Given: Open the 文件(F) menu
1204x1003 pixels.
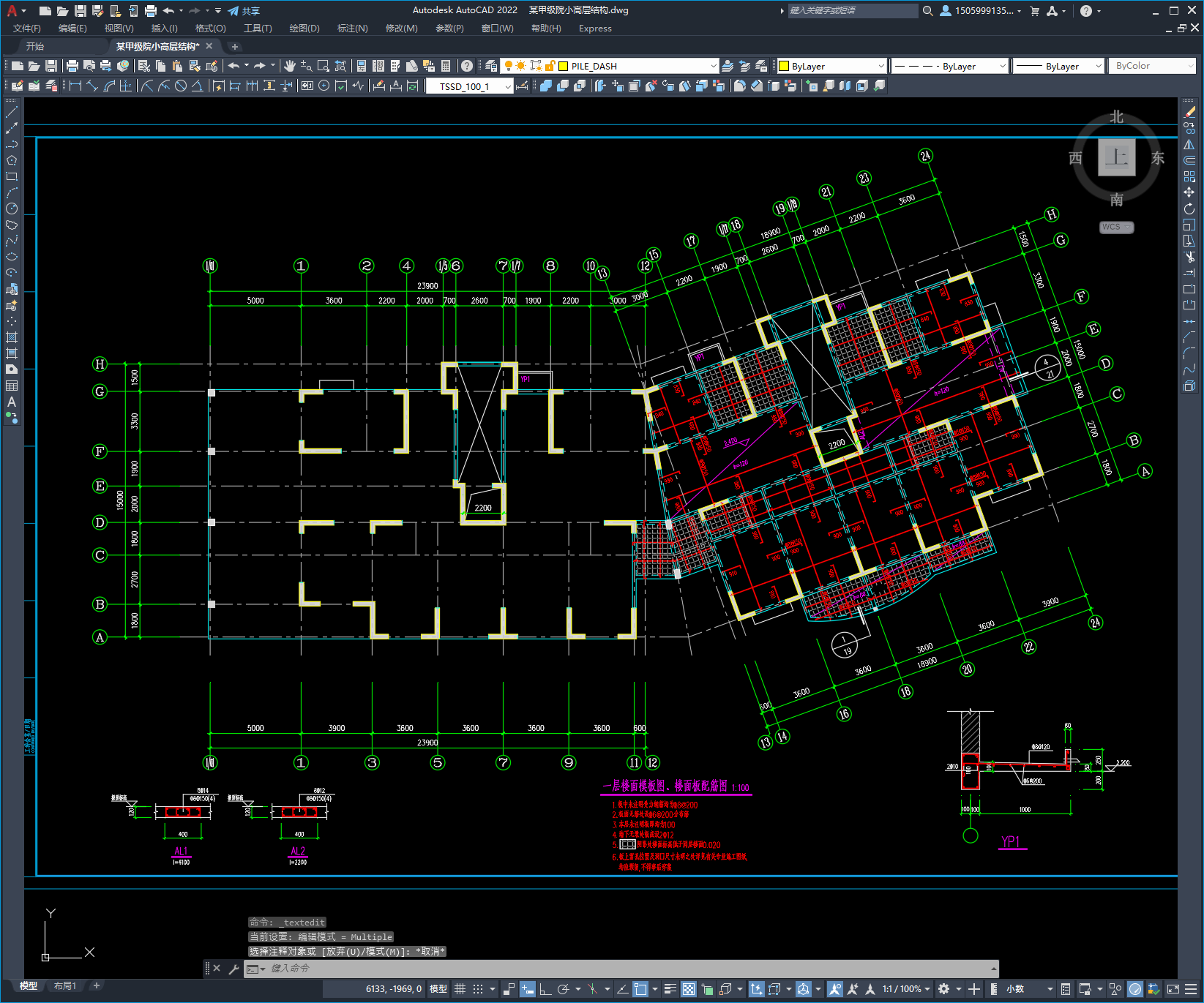Looking at the screenshot, I should tap(27, 29).
